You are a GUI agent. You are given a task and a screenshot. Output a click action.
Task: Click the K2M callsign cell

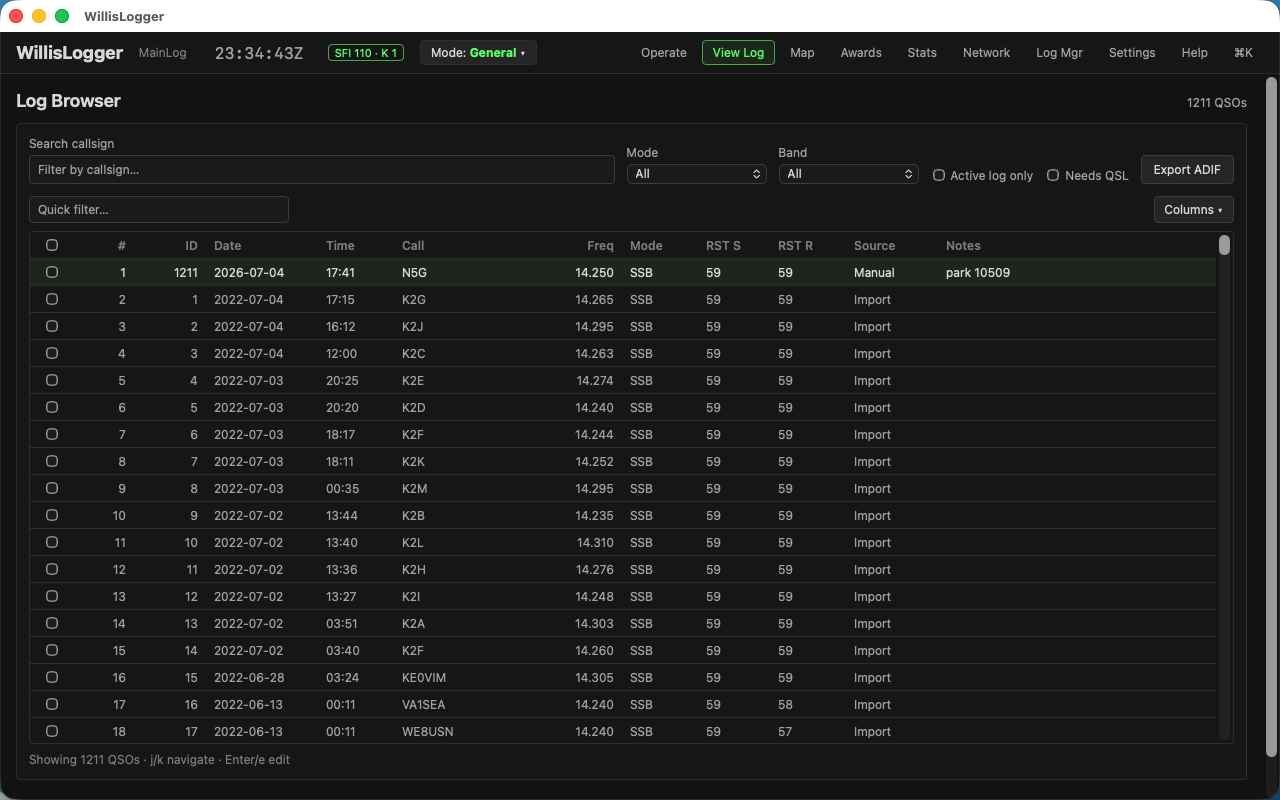415,488
